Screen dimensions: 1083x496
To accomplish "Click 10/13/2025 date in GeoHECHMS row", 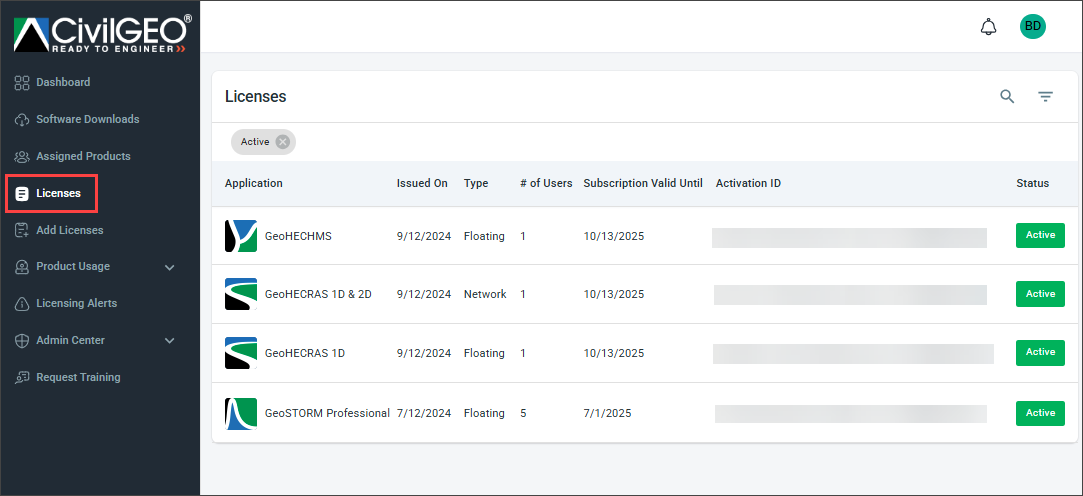I will pyautogui.click(x=614, y=236).
